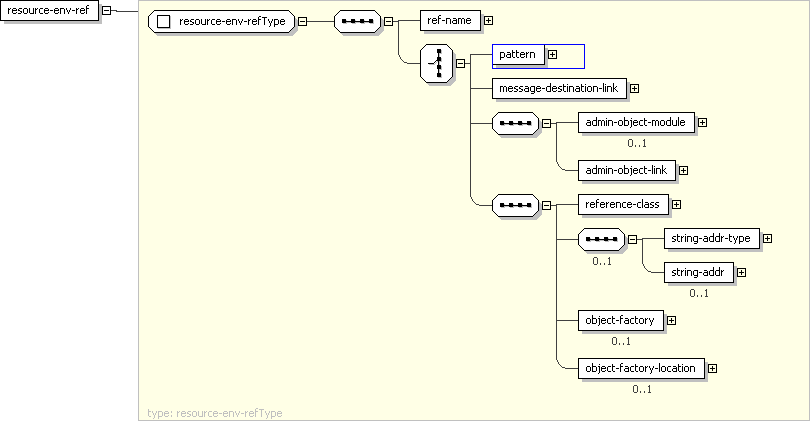The height and width of the screenshot is (422, 811).
Task: Select the string-addr-type element box
Action: click(x=710, y=238)
